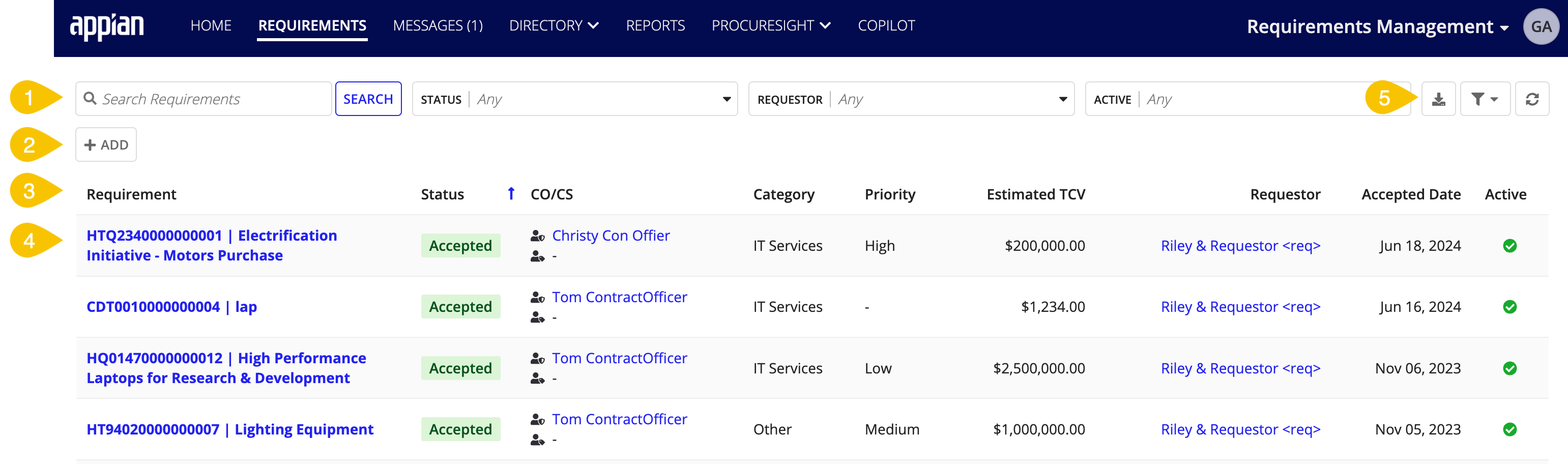Go to the Home tab
The width and height of the screenshot is (1568, 464).
(x=211, y=25)
